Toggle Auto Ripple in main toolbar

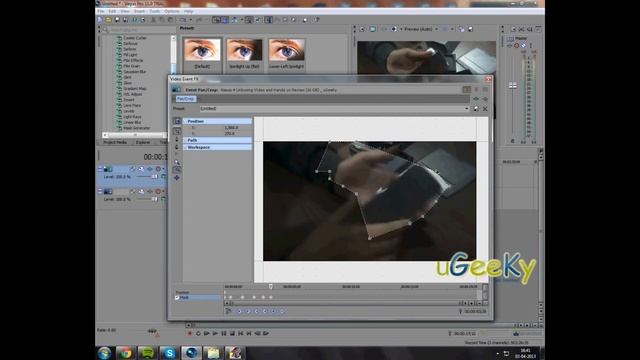point(234,20)
